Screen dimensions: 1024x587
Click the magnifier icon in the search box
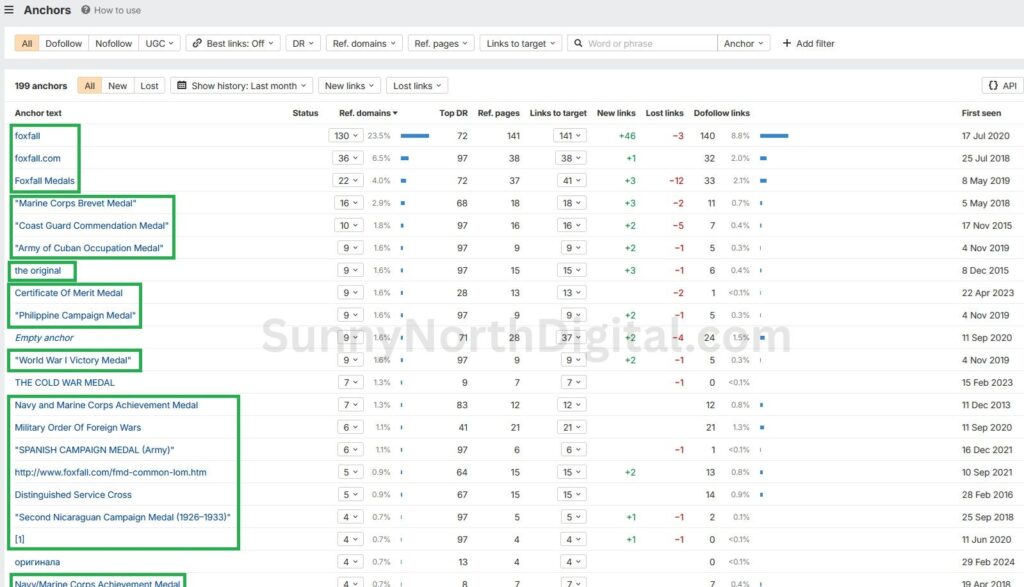click(x=578, y=44)
